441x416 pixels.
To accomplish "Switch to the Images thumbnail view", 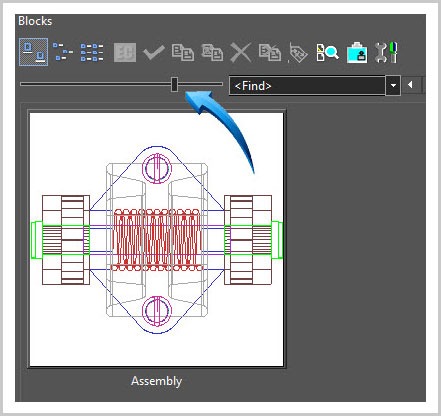I will (33, 52).
